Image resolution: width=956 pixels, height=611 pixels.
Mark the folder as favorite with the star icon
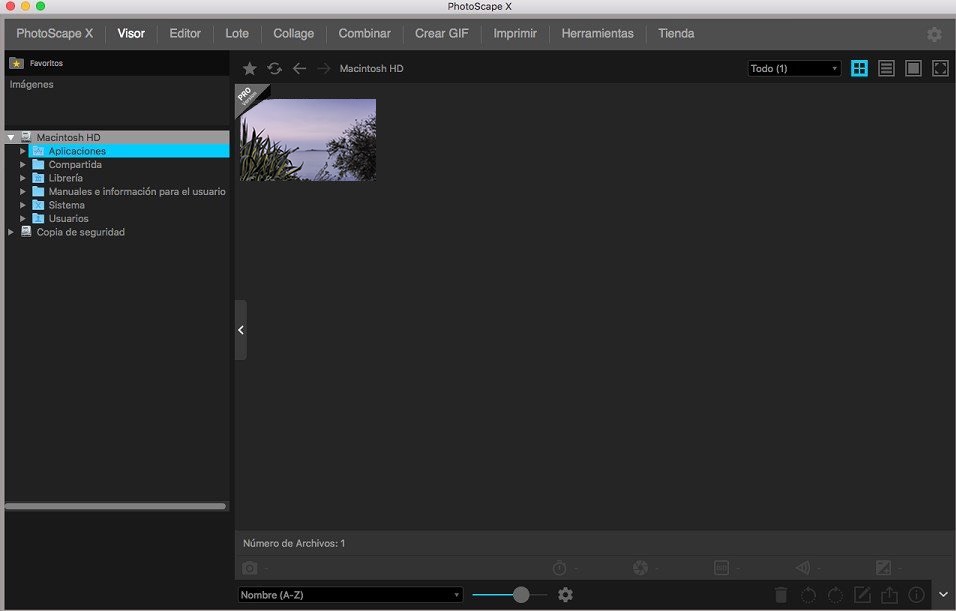pyautogui.click(x=249, y=68)
